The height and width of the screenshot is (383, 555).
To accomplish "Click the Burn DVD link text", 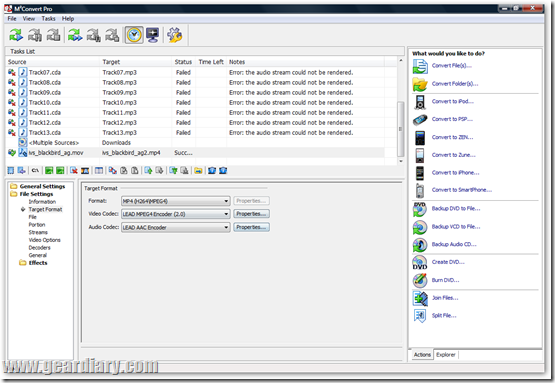I will click(445, 280).
